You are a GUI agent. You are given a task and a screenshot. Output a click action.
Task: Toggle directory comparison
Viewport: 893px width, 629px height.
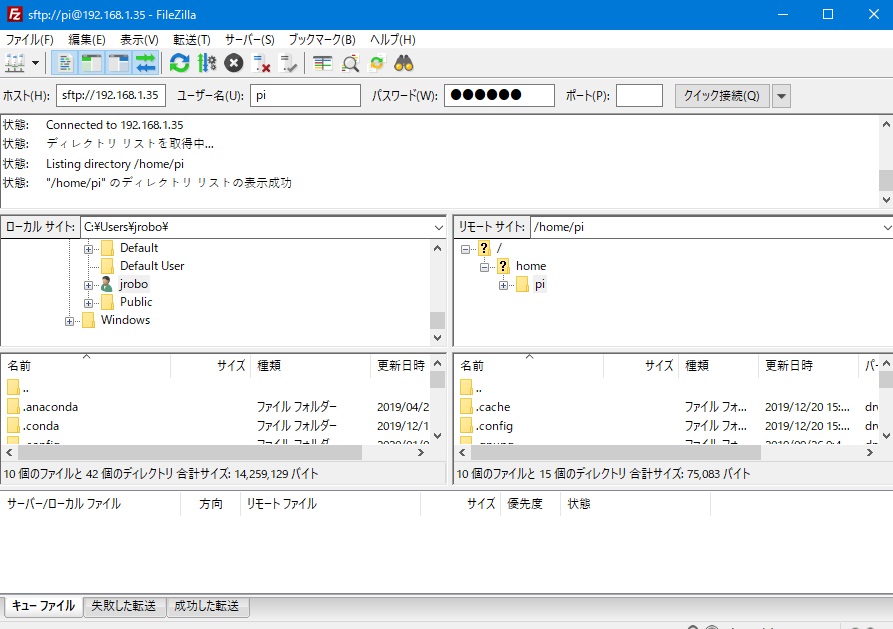[350, 63]
